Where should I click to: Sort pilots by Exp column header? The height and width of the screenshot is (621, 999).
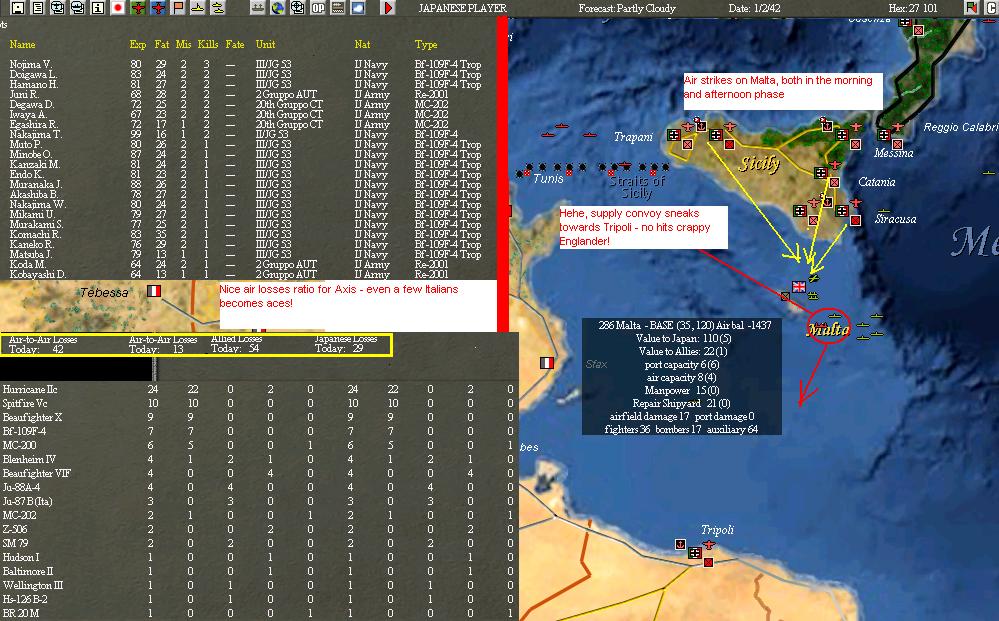(138, 44)
